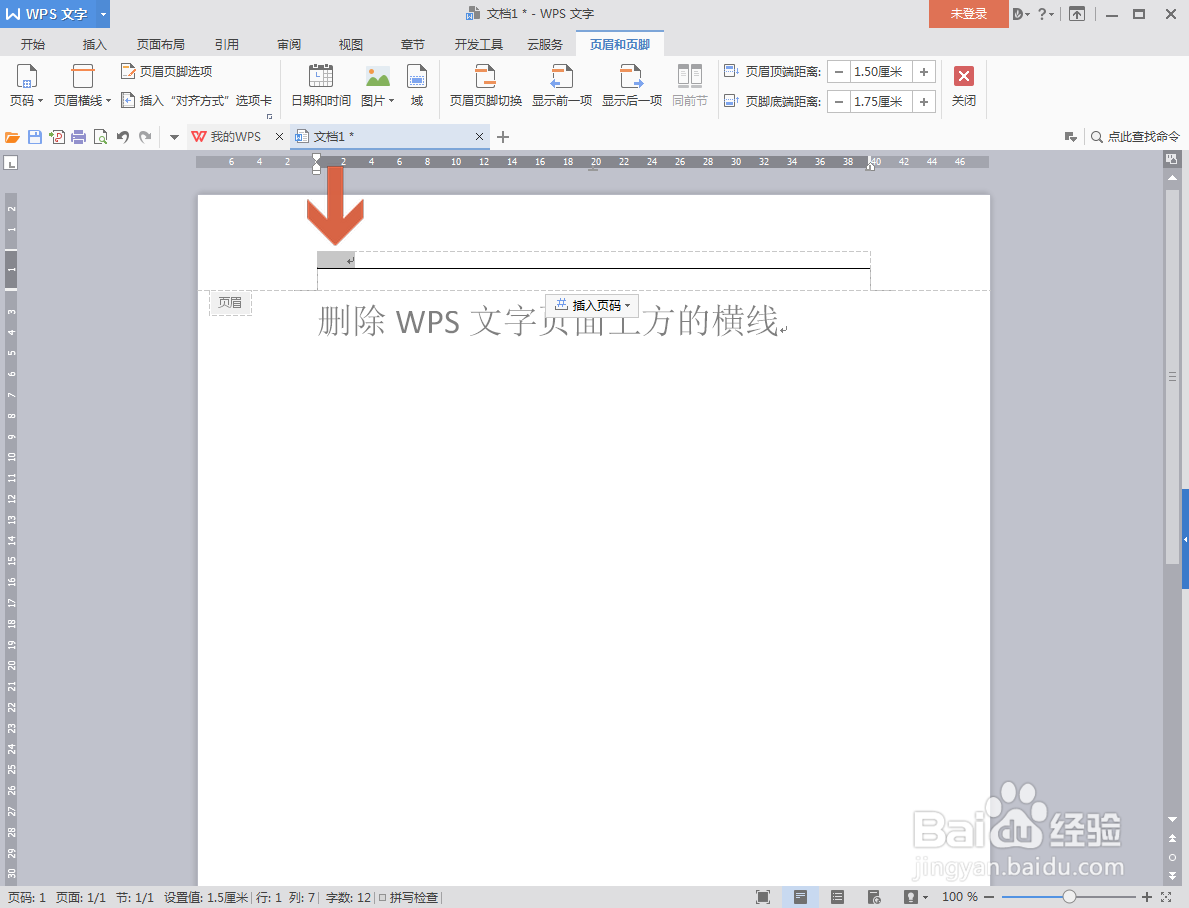The height and width of the screenshot is (908, 1189).
Task: Open the eye protection mode dropdown
Action: pyautogui.click(x=915, y=897)
